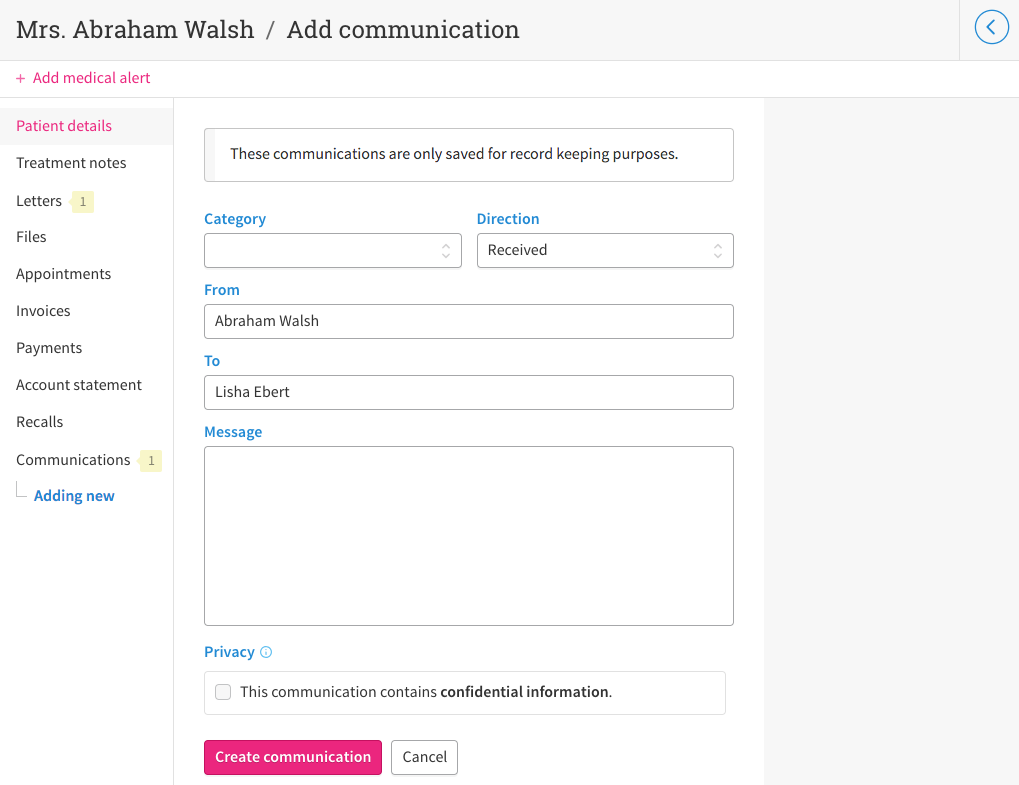Viewport: 1019px width, 785px height.
Task: Focus the To field with Lisha Ebert
Action: click(468, 393)
